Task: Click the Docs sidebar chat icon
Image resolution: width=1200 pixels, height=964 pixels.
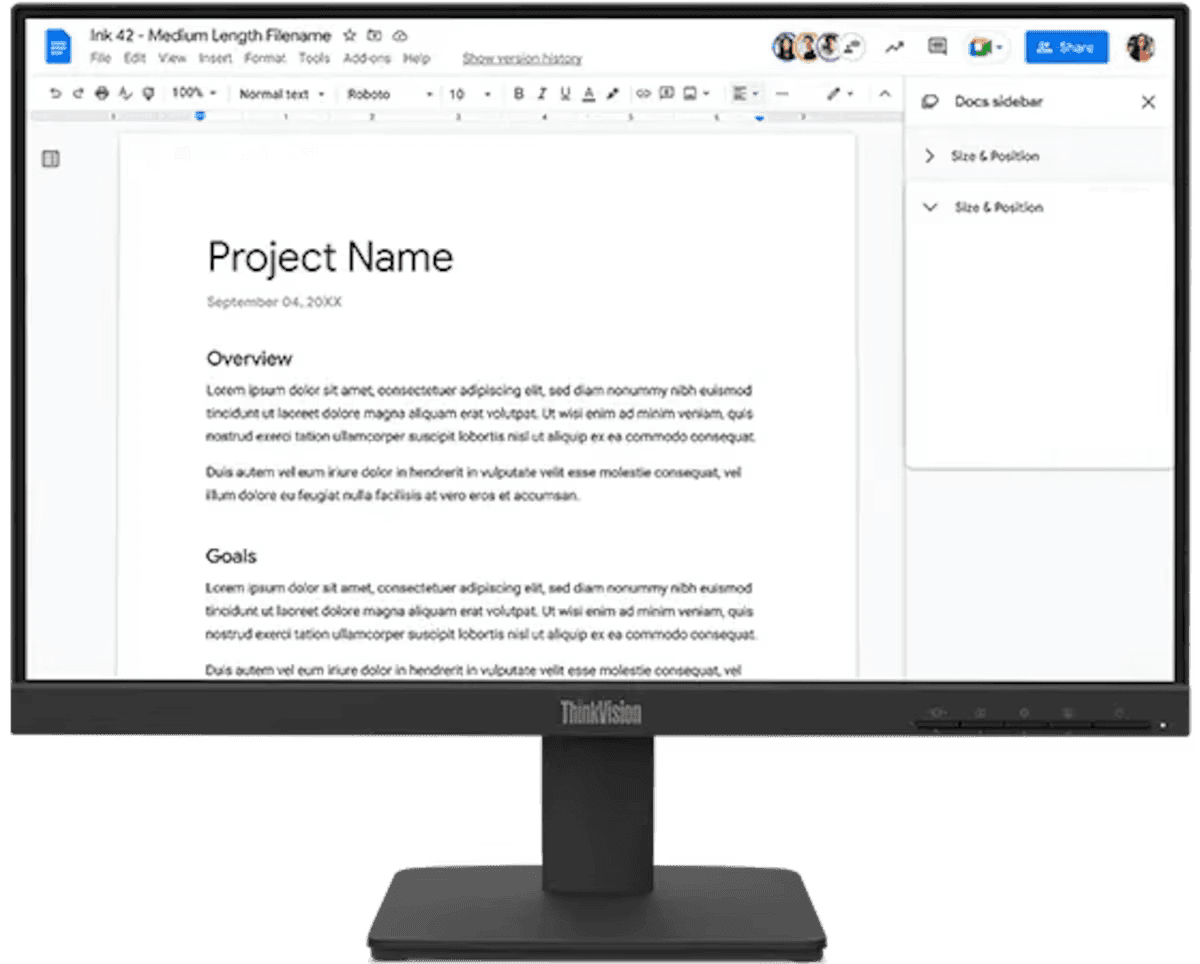Action: [930, 102]
